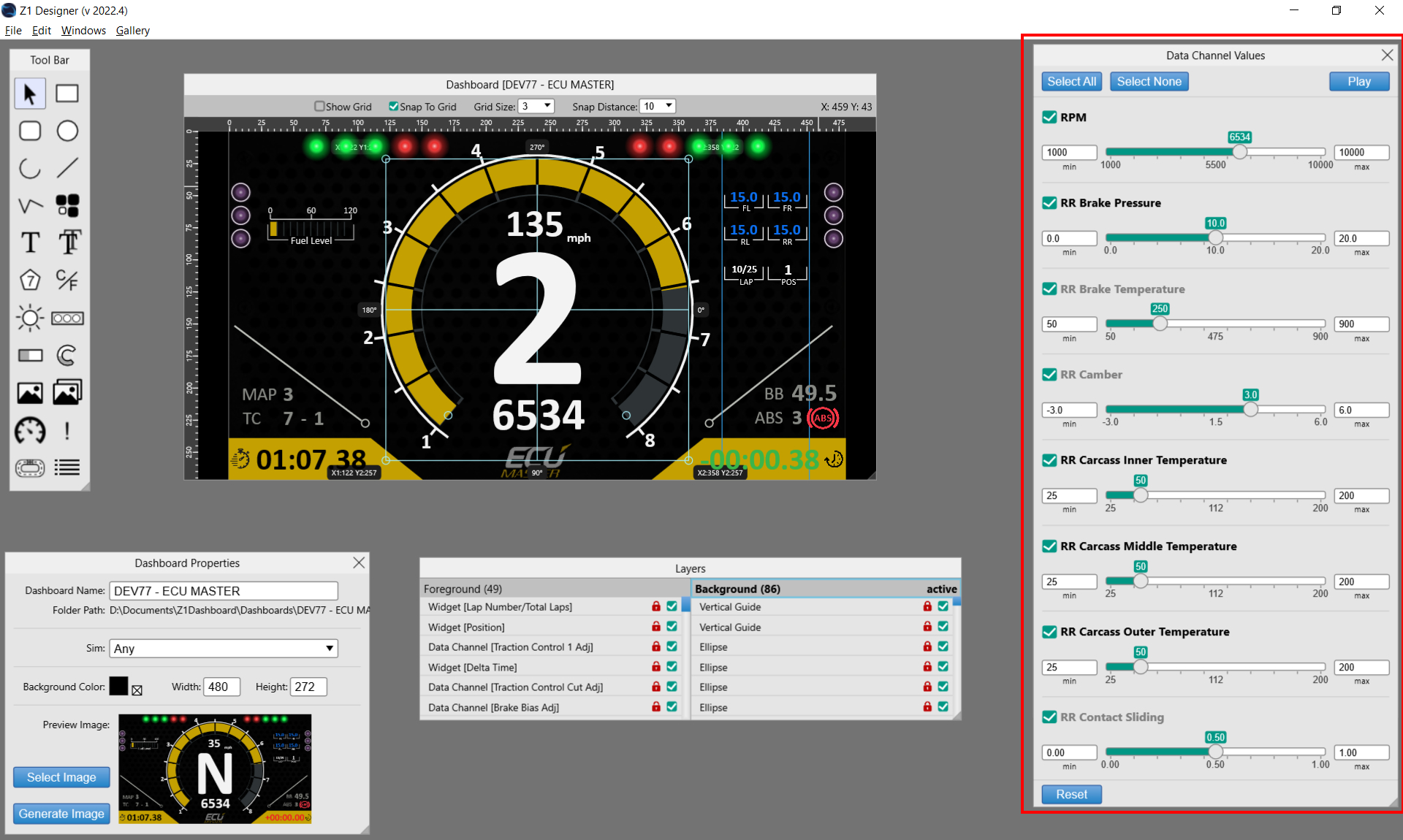Click the lock icon for Widget [Position]

coord(656,627)
